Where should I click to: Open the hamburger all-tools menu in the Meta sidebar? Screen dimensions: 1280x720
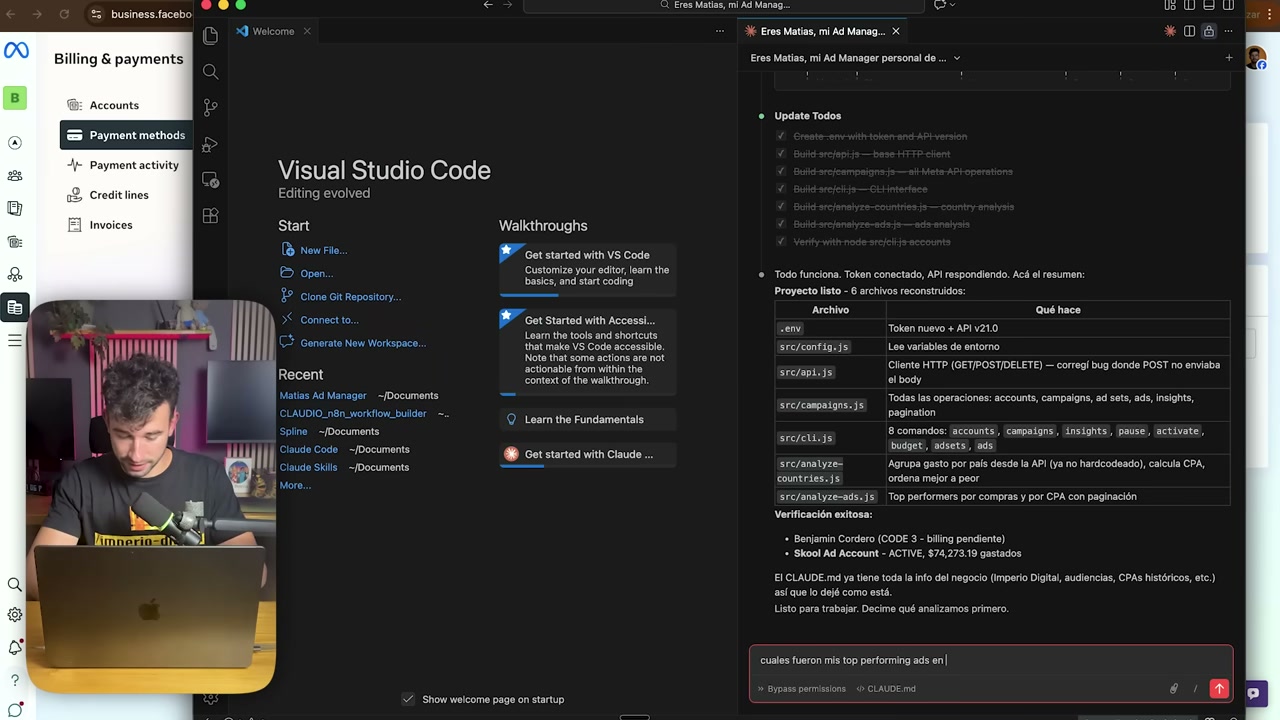[x=15, y=341]
